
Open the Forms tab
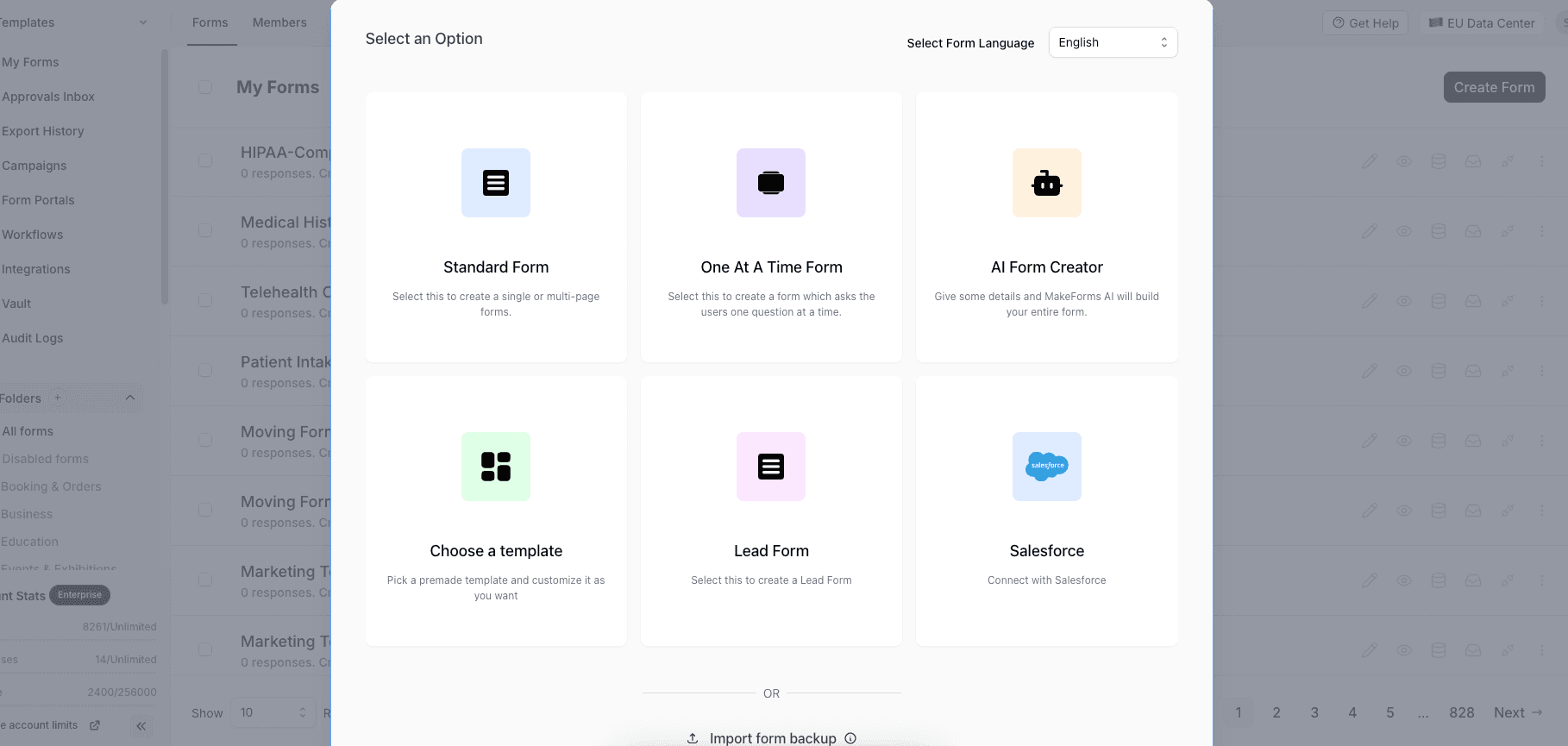coord(210,22)
